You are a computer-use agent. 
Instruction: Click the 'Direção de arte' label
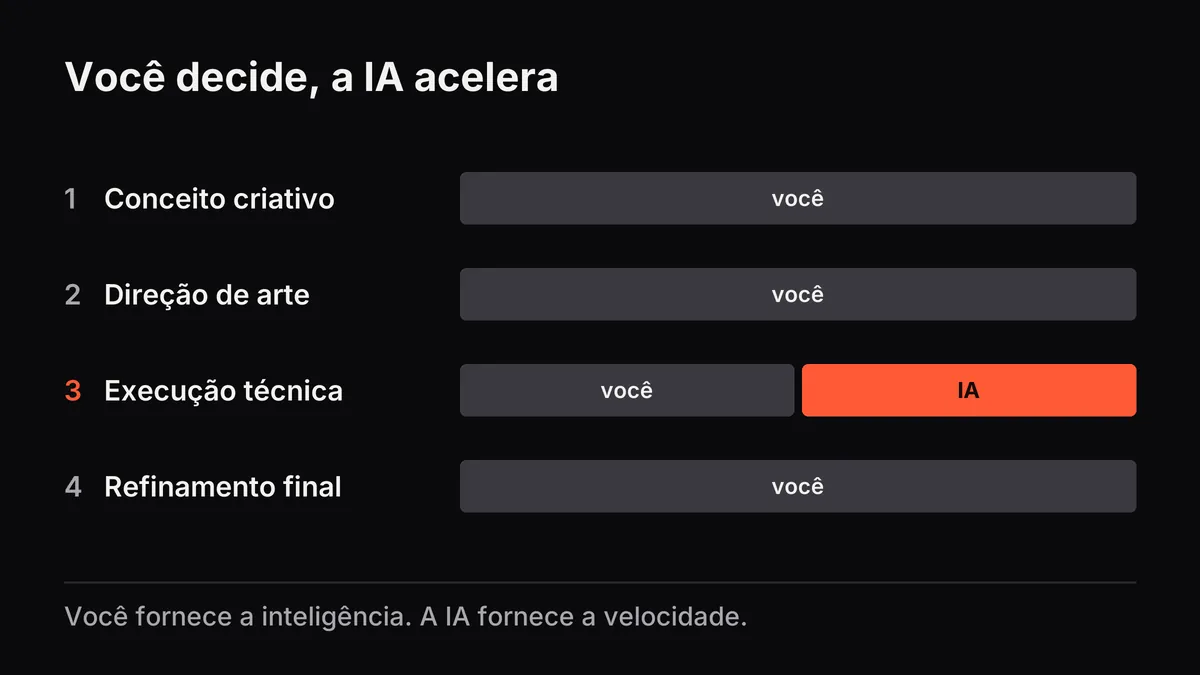pyautogui.click(x=207, y=295)
